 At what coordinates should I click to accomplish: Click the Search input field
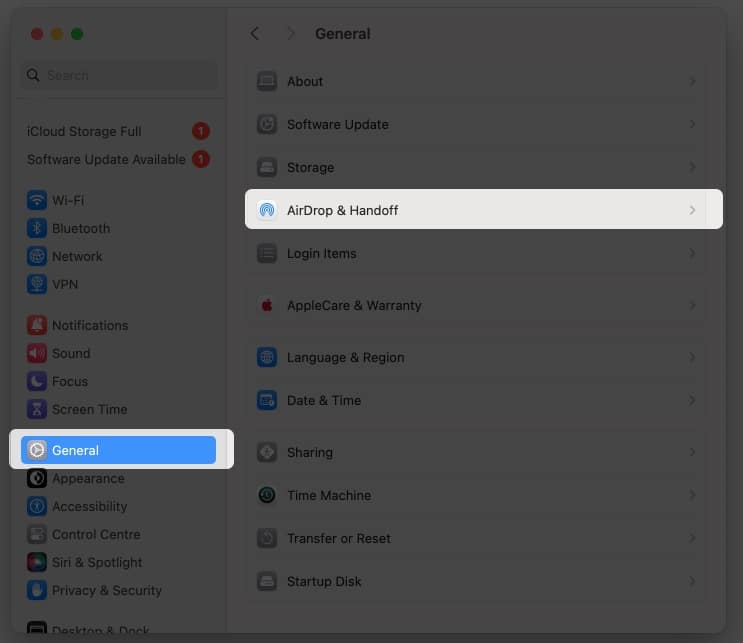(x=120, y=75)
